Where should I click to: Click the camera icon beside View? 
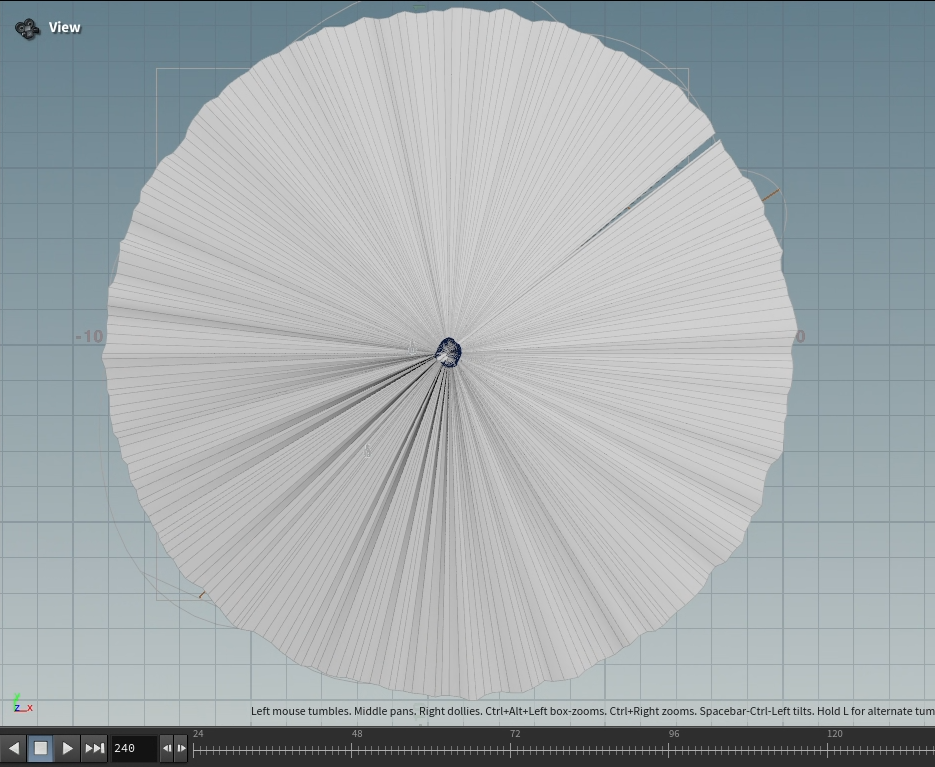point(27,28)
